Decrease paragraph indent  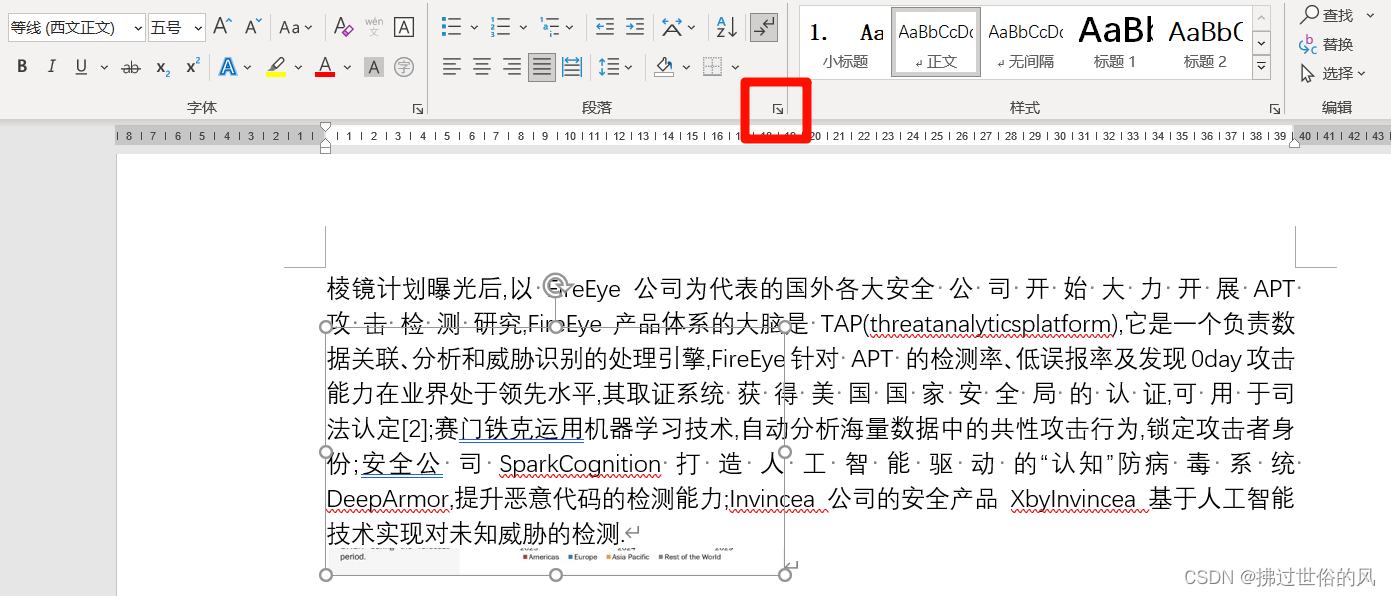(x=605, y=27)
